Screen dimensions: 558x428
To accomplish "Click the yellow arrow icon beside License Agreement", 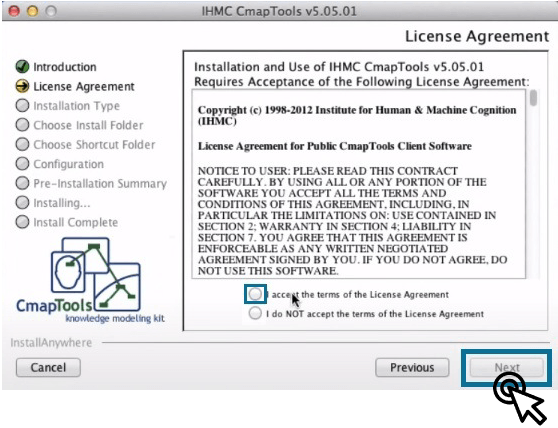I will tap(22, 86).
